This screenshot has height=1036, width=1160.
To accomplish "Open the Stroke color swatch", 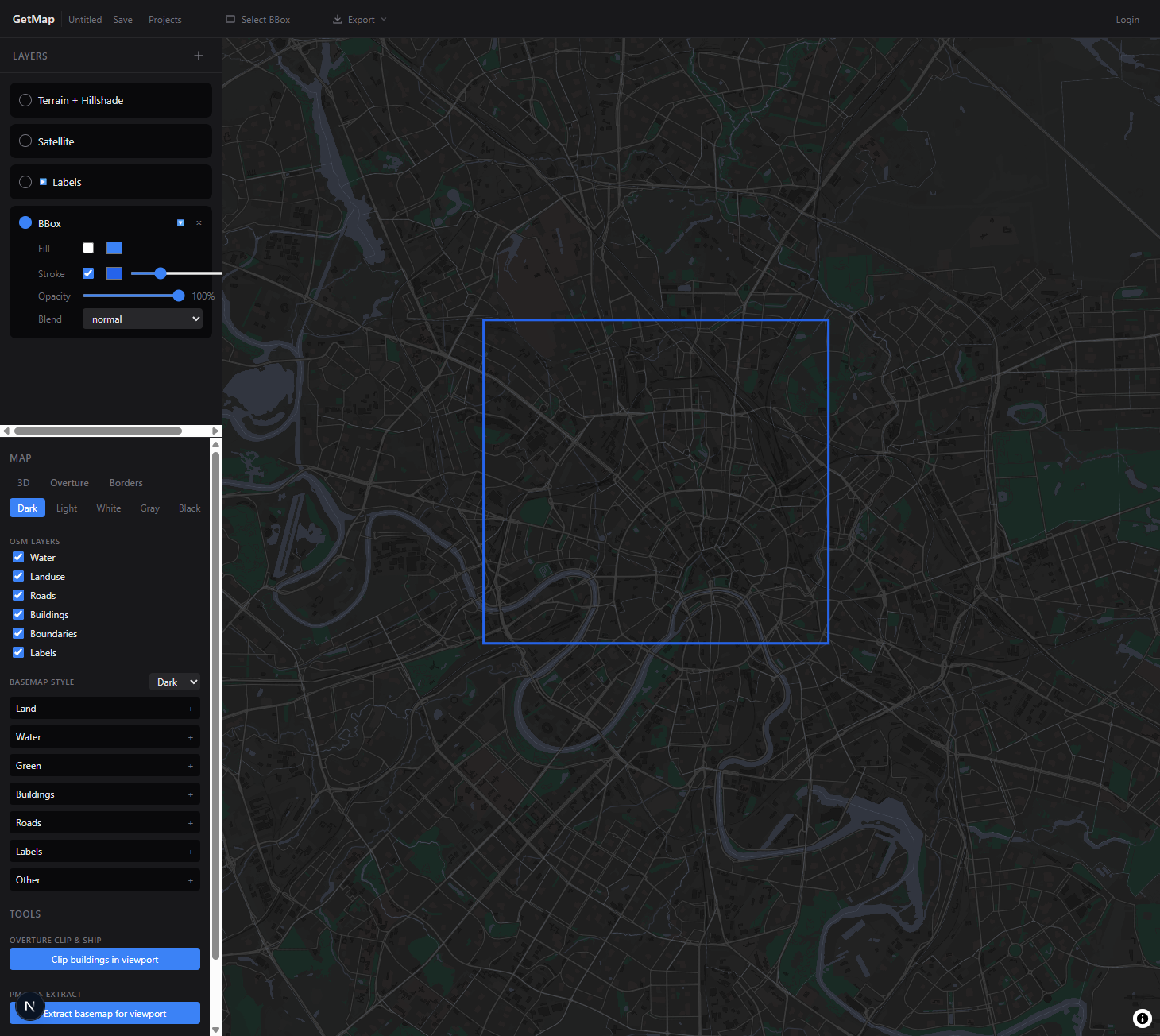I will coord(114,273).
